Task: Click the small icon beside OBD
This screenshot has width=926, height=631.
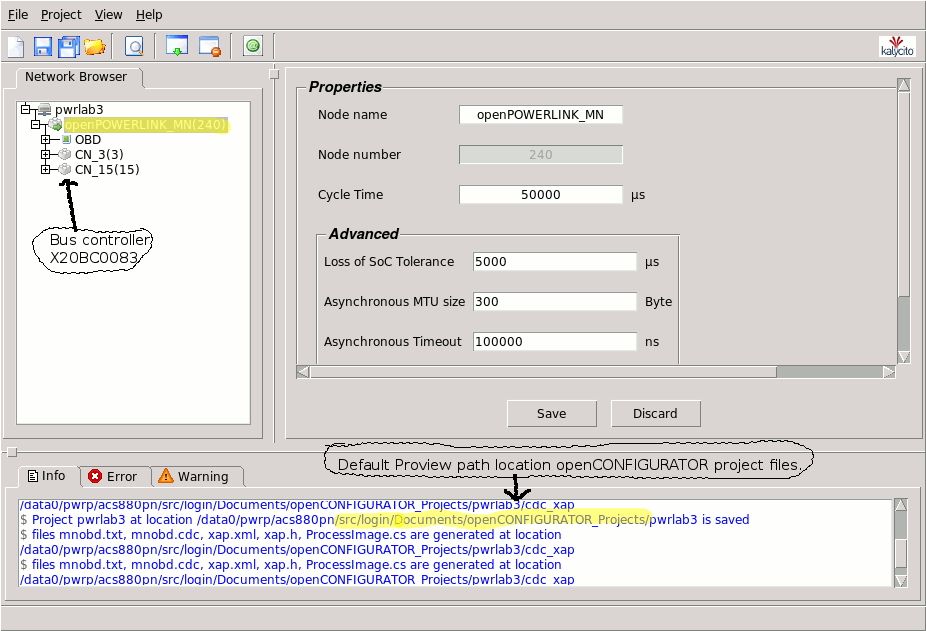Action: pyautogui.click(x=67, y=139)
